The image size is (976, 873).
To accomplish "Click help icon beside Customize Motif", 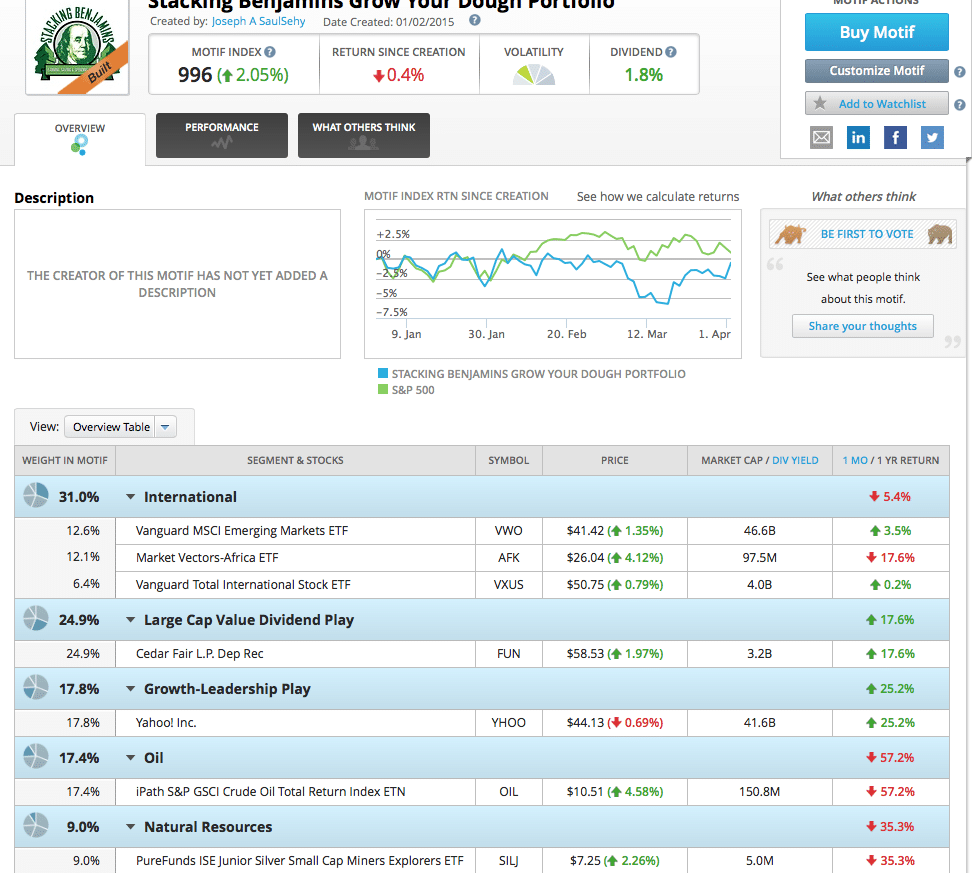I will pos(960,72).
